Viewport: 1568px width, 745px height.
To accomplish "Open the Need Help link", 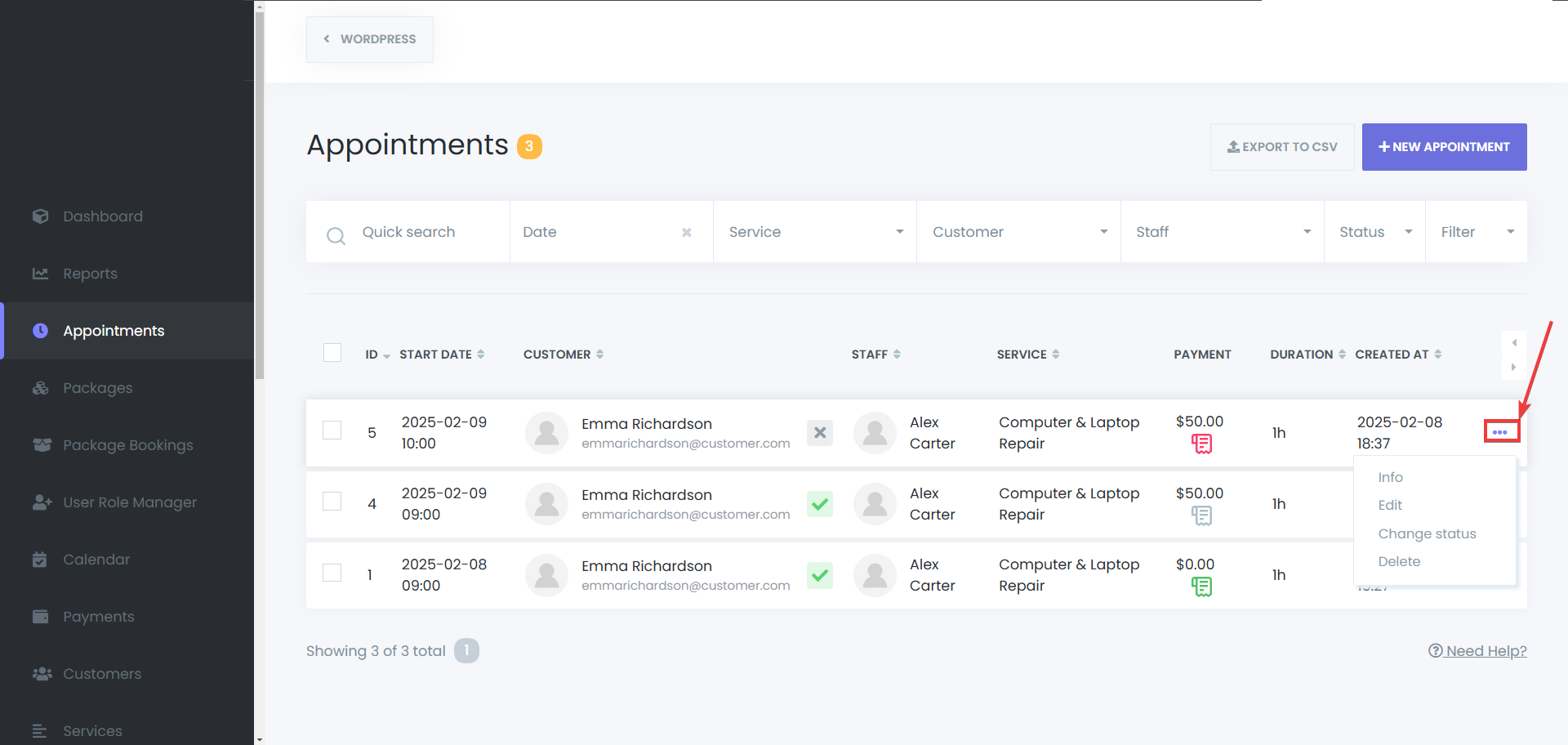I will 1477,651.
